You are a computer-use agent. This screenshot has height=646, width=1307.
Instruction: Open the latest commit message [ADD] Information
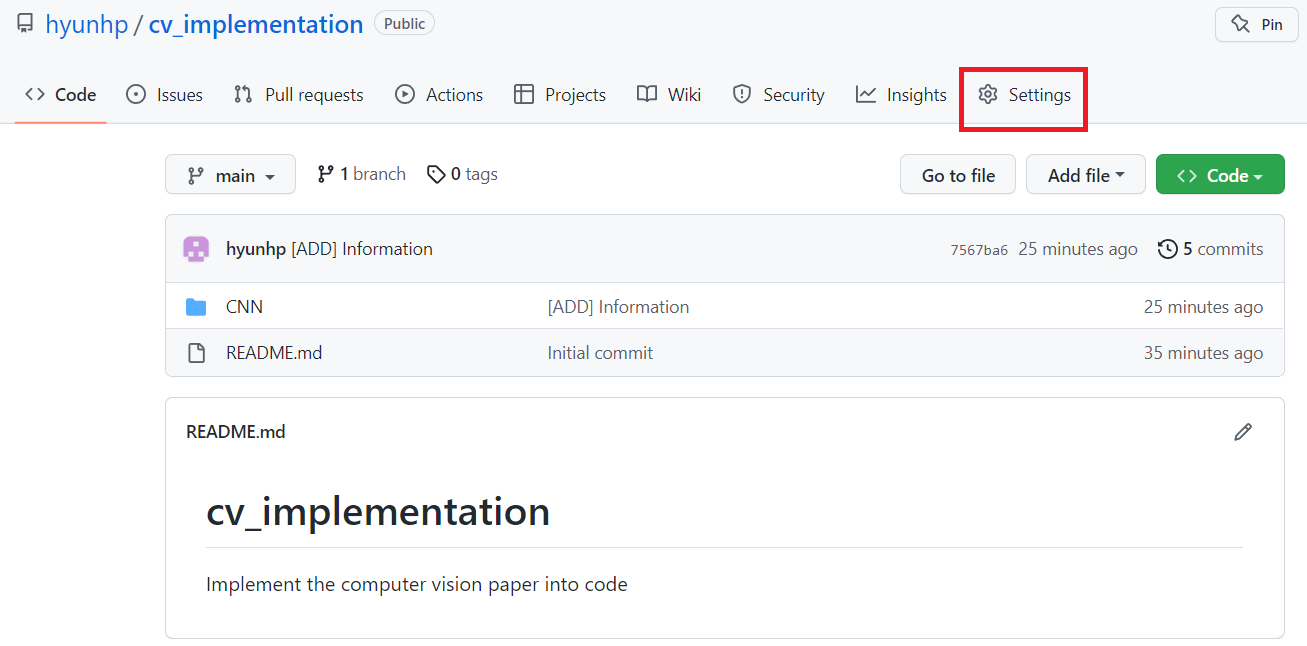pos(362,249)
